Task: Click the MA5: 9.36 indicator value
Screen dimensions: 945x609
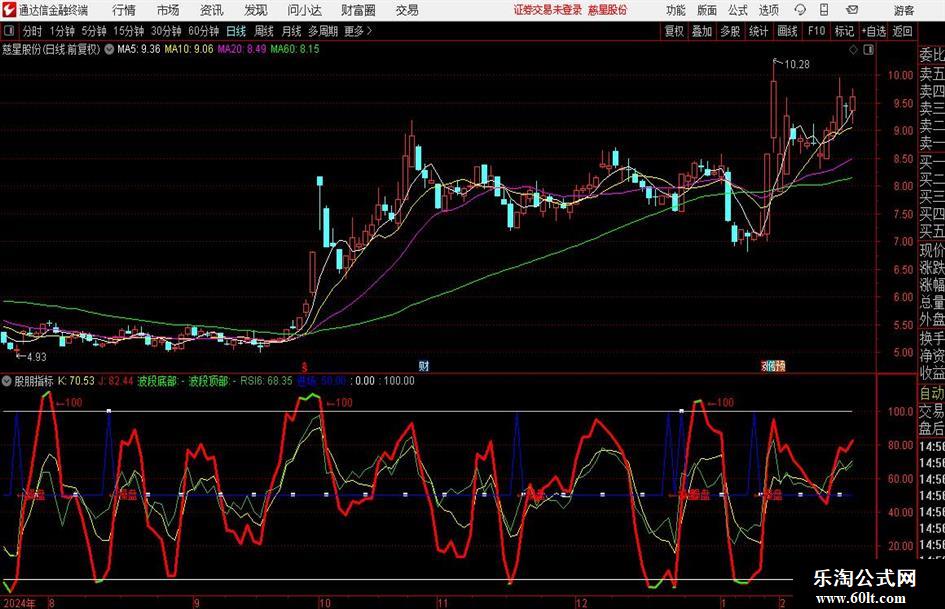Action: click(139, 49)
